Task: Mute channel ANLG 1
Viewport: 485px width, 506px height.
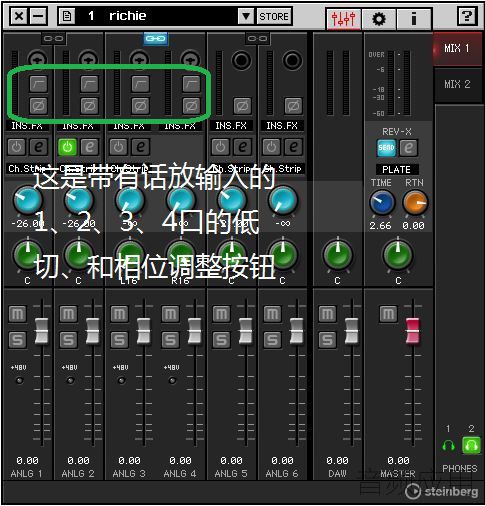Action: [x=17, y=314]
